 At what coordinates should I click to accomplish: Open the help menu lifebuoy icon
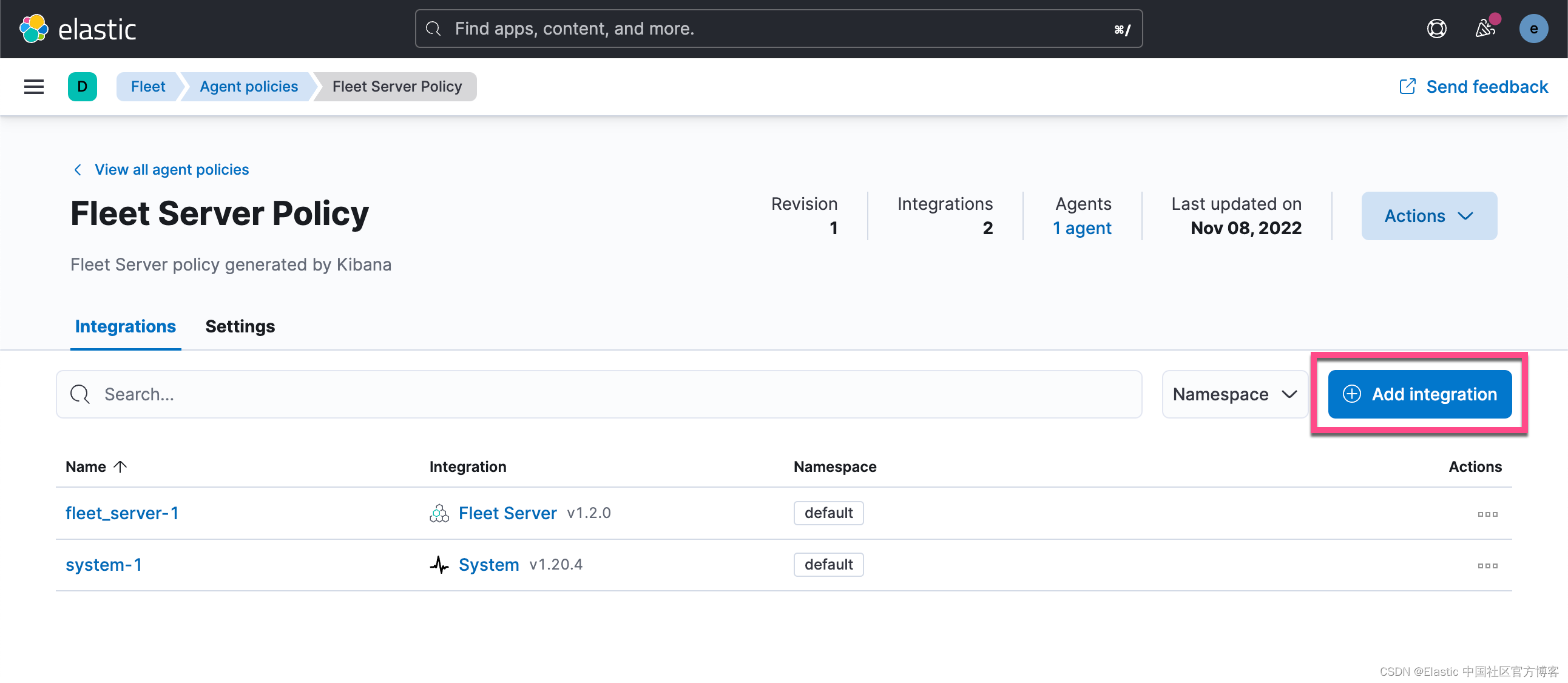pyautogui.click(x=1436, y=29)
